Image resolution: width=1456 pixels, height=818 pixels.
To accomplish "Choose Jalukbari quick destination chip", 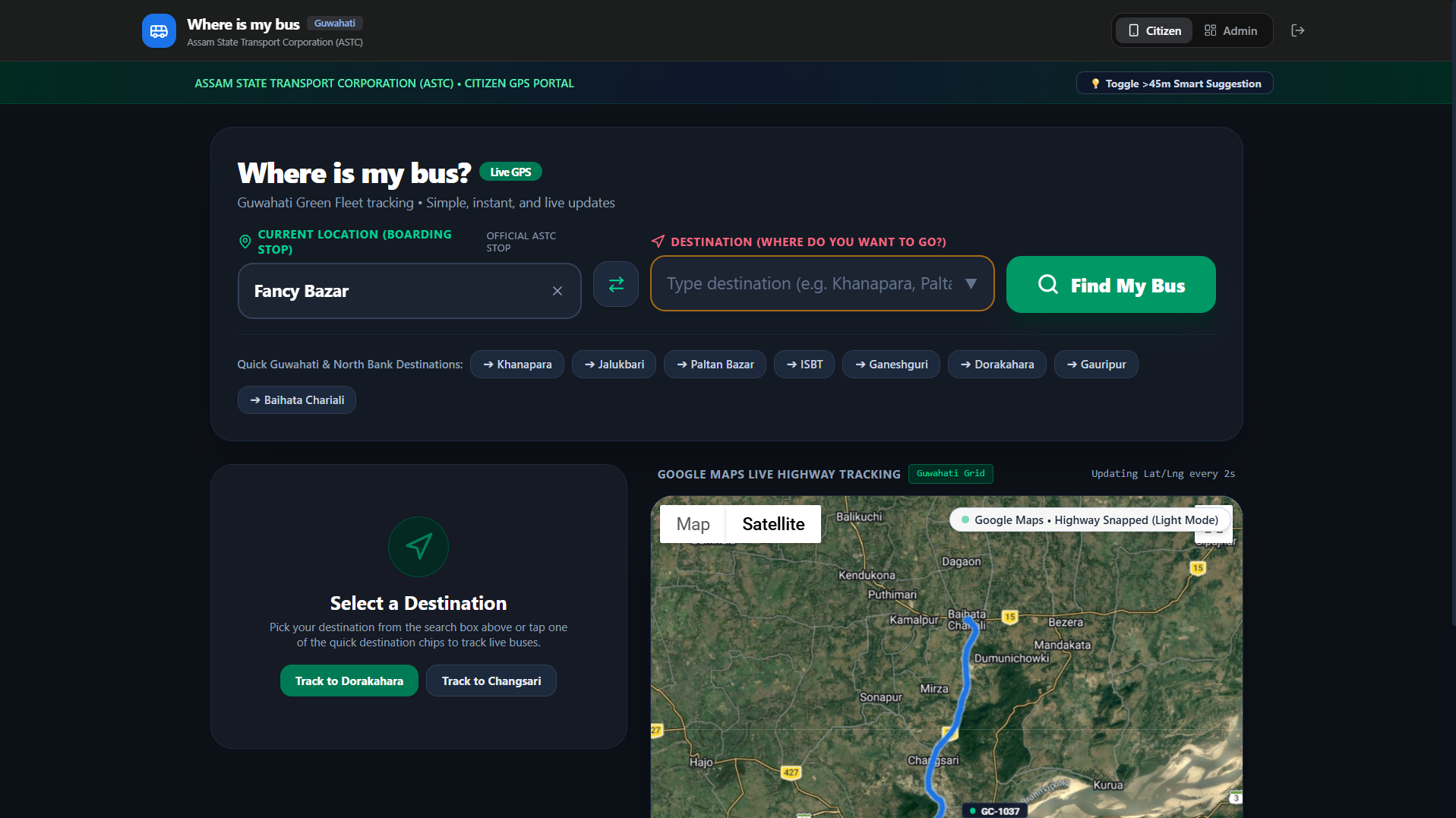I will tap(614, 365).
